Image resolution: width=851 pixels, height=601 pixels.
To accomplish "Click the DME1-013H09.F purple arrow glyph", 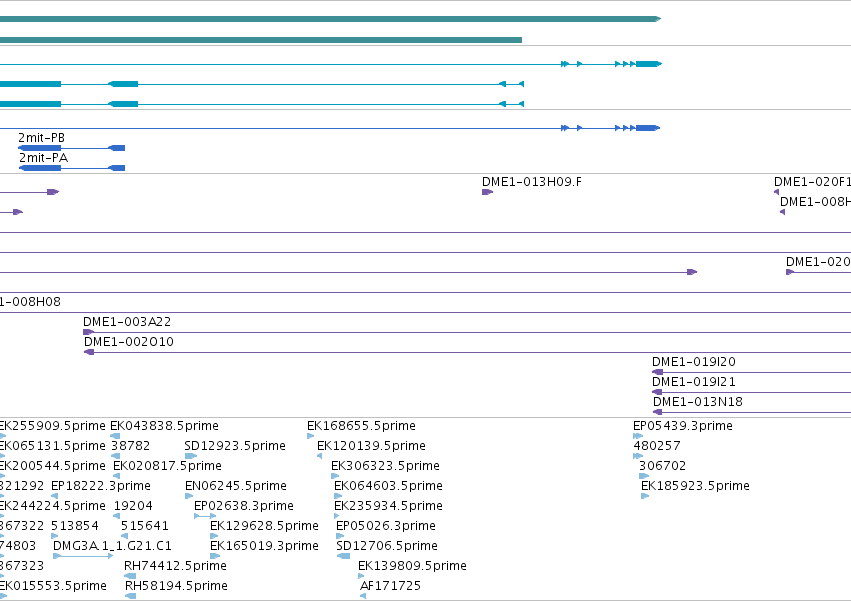I will click(487, 192).
